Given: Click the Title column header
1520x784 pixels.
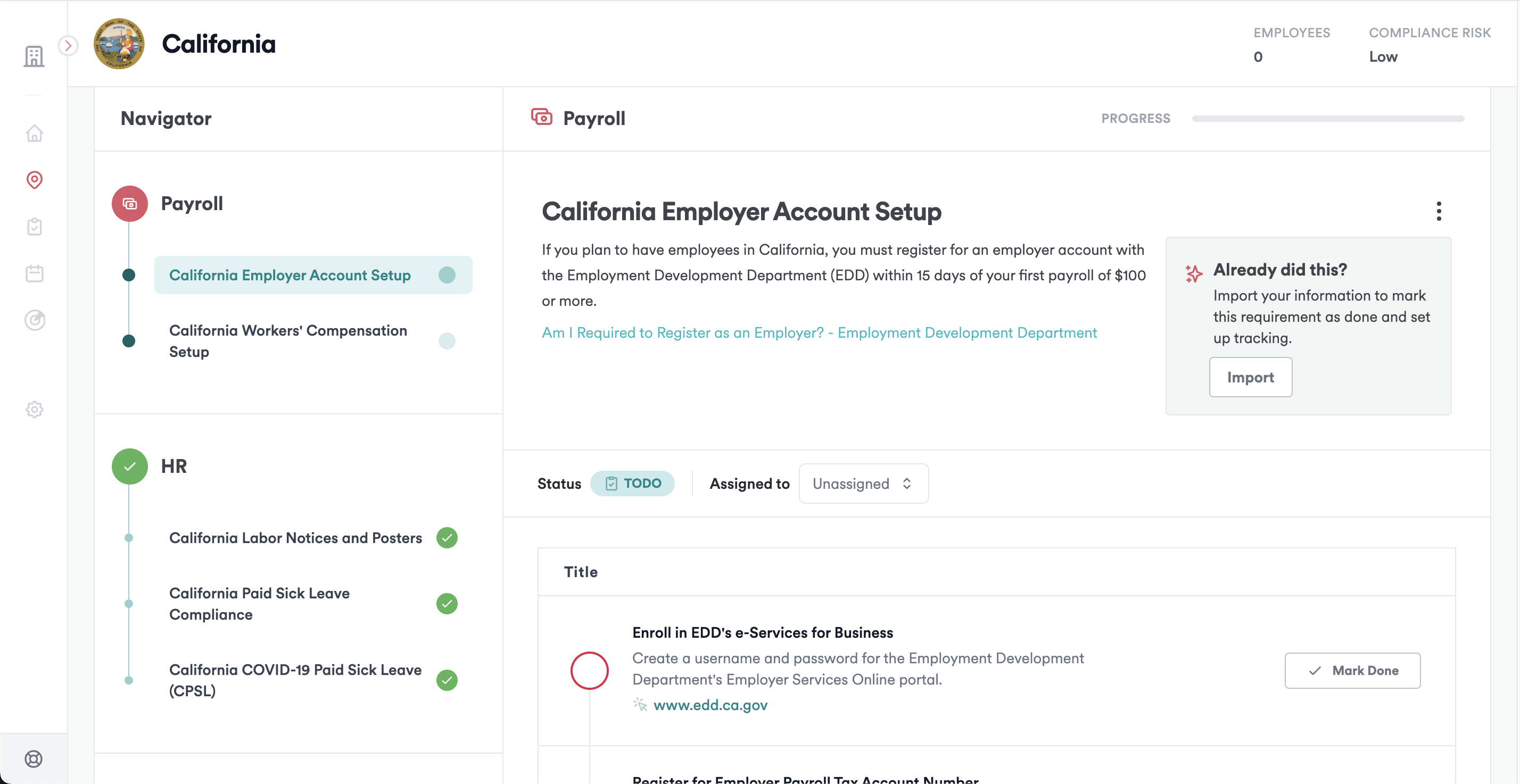Looking at the screenshot, I should [x=581, y=572].
